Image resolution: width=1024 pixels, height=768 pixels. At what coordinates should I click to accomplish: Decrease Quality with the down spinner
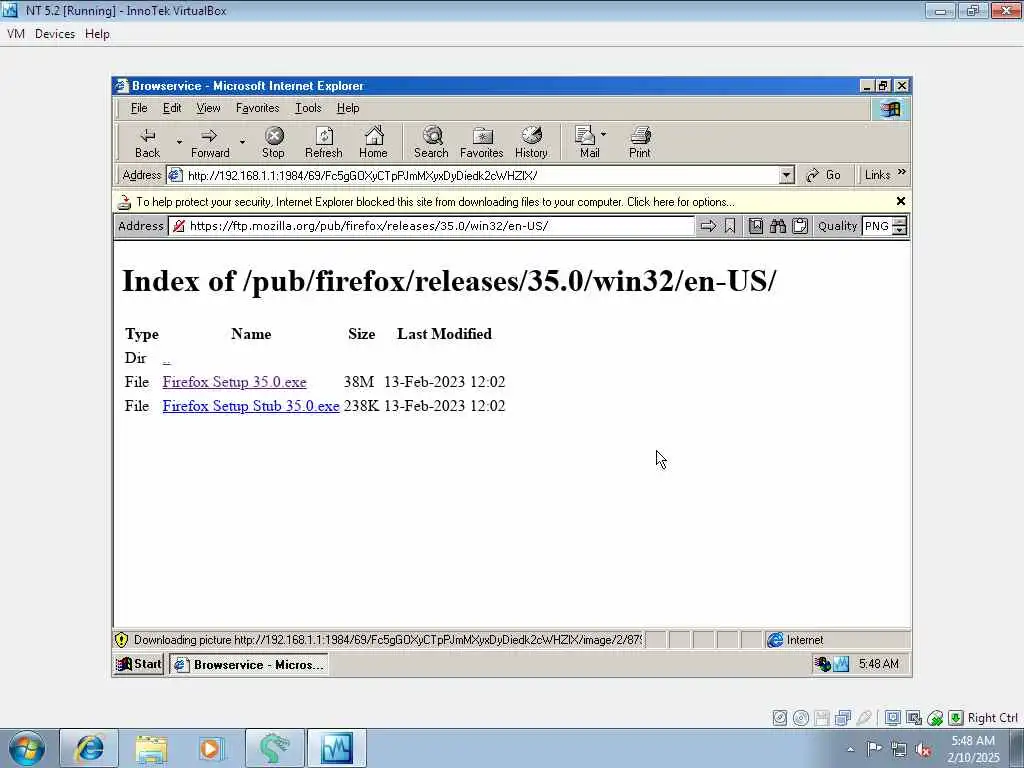click(x=900, y=231)
